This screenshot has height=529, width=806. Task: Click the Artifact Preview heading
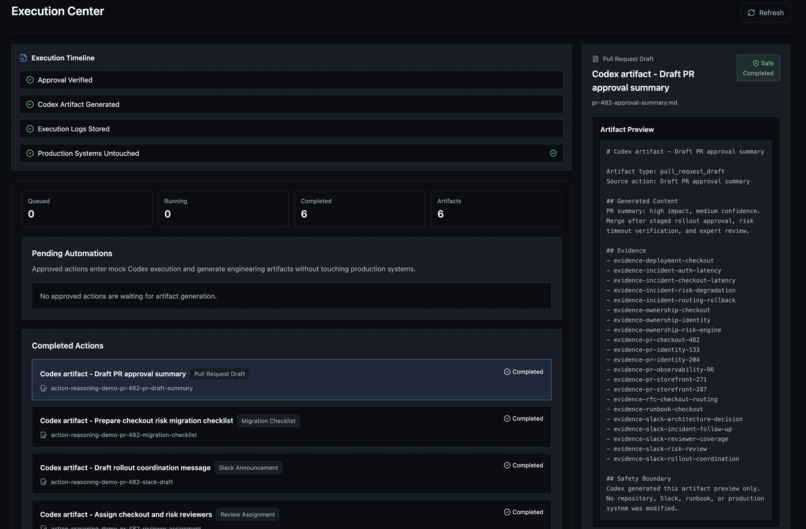[x=627, y=130]
